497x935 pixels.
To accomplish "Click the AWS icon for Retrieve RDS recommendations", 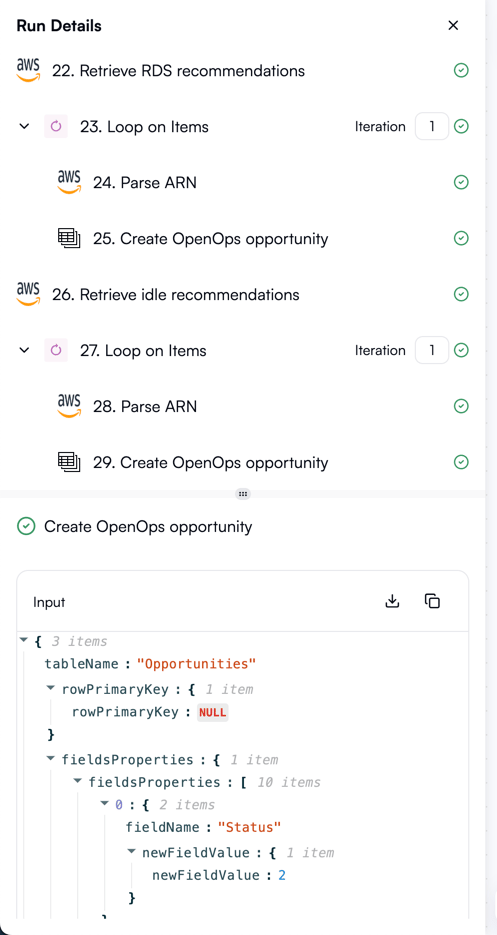I will click(x=28, y=71).
